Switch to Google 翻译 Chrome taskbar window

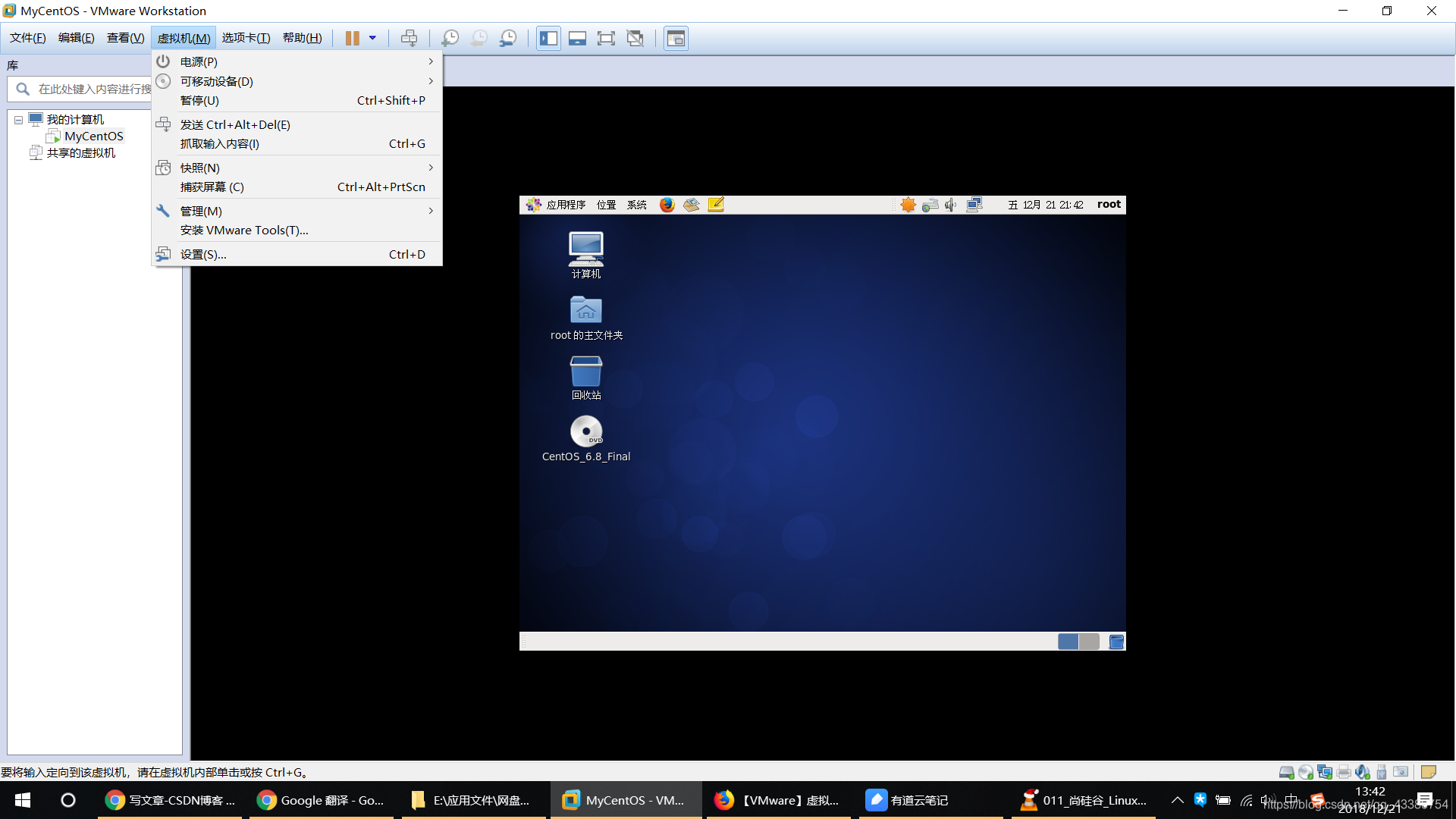(322, 800)
